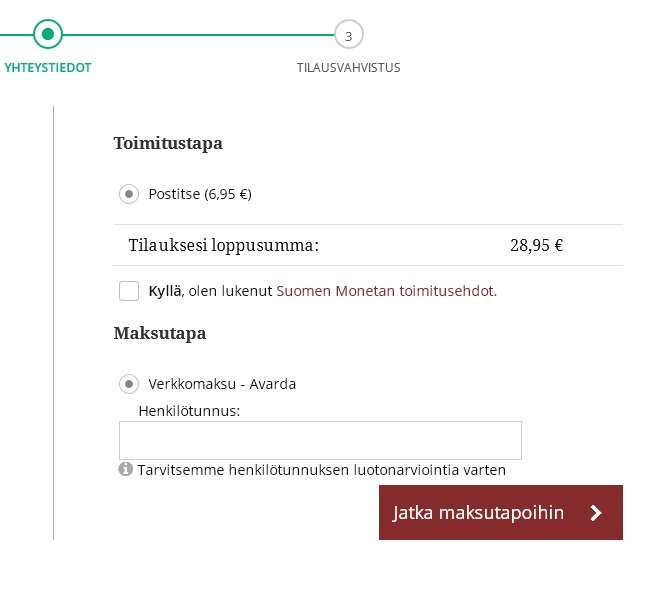The width and height of the screenshot is (648, 602).
Task: Click the step 3 circle icon
Action: [348, 36]
